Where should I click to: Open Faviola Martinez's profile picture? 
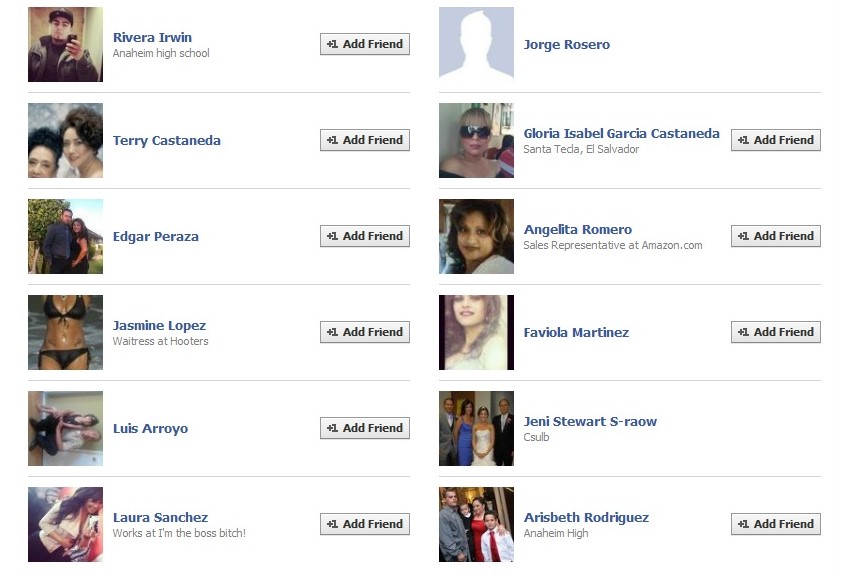[476, 332]
